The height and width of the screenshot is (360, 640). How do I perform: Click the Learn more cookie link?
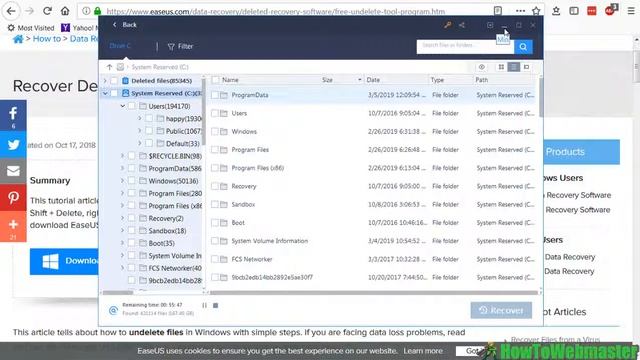point(423,351)
